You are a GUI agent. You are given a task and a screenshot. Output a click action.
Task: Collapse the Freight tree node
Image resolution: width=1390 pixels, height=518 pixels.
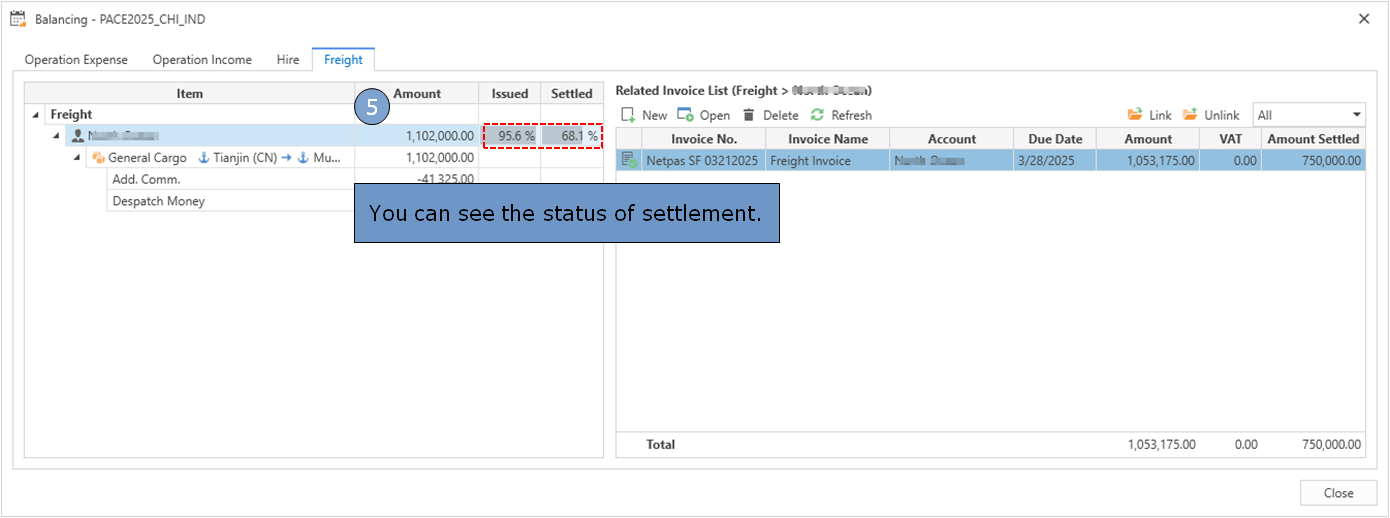point(37,115)
